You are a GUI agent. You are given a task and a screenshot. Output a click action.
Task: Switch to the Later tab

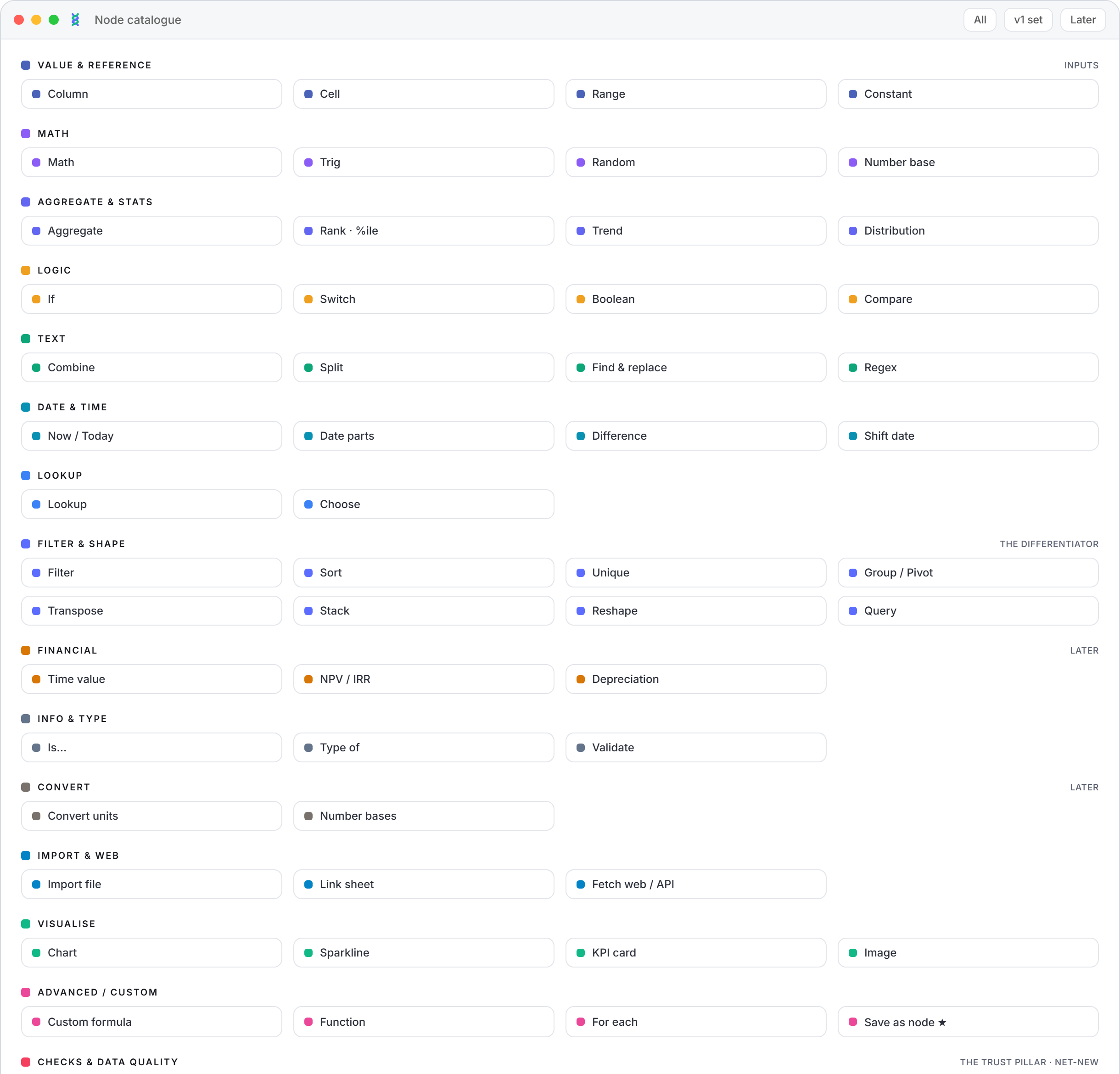(x=1082, y=20)
